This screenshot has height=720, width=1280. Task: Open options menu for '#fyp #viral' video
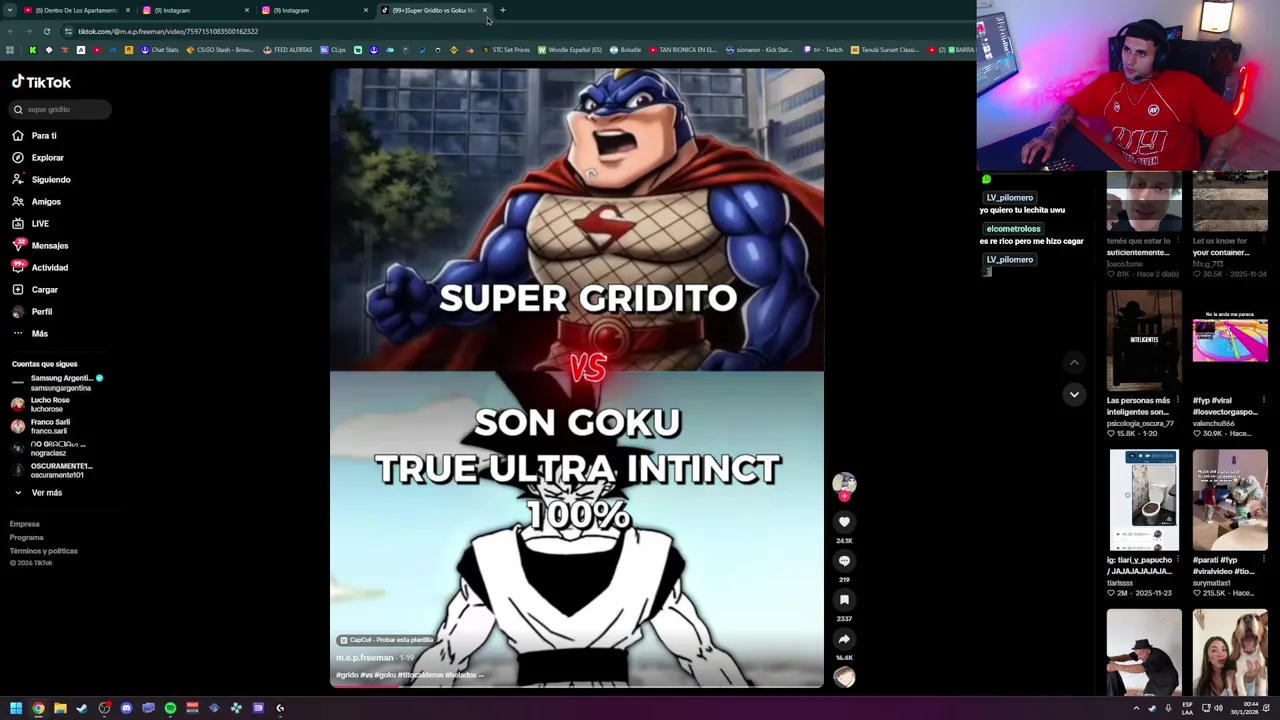pyautogui.click(x=1264, y=400)
